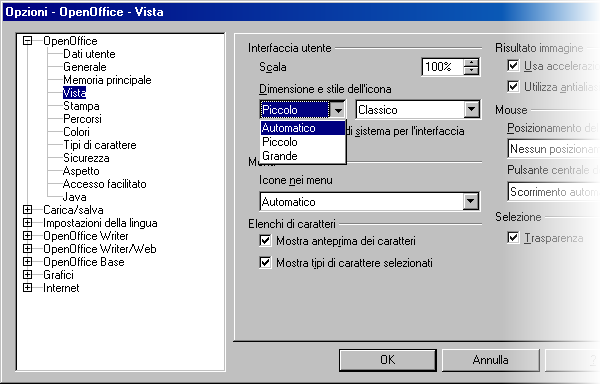Toggle the Trasparenza checkbox
Image resolution: width=600 pixels, height=384 pixels.
tap(513, 238)
